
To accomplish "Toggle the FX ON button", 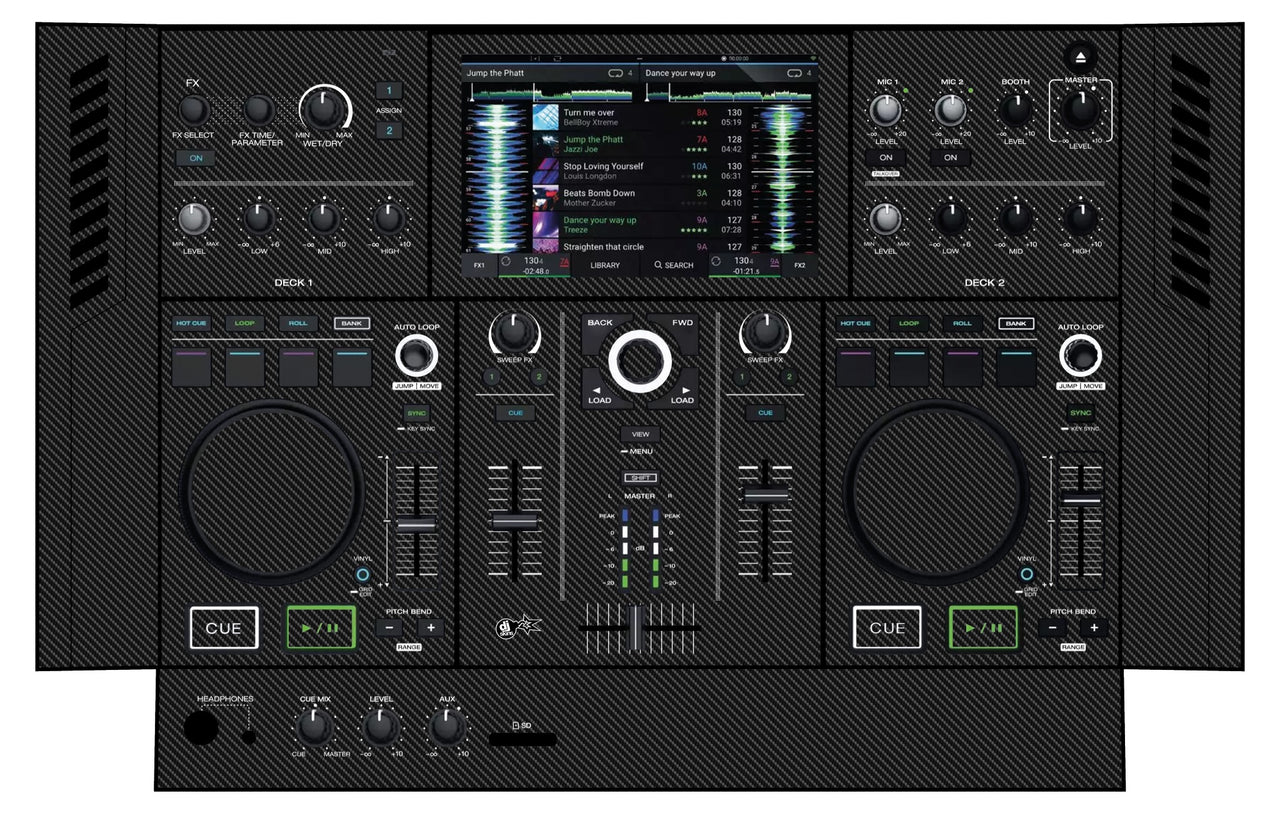I will click(x=196, y=158).
